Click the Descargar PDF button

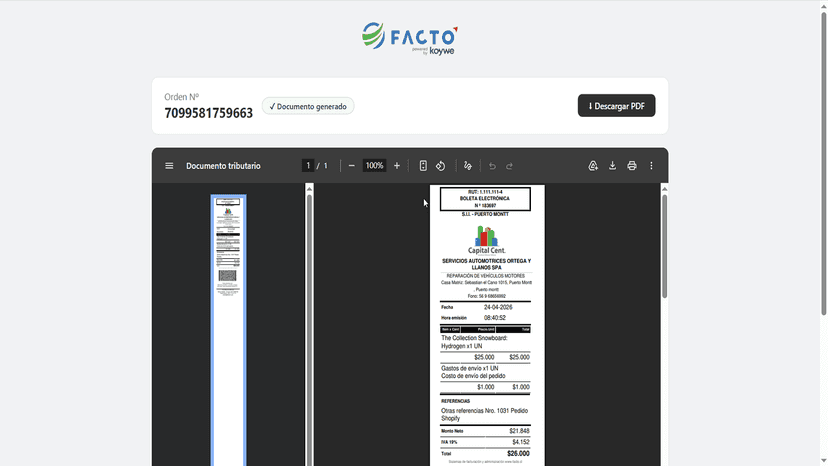click(x=616, y=106)
